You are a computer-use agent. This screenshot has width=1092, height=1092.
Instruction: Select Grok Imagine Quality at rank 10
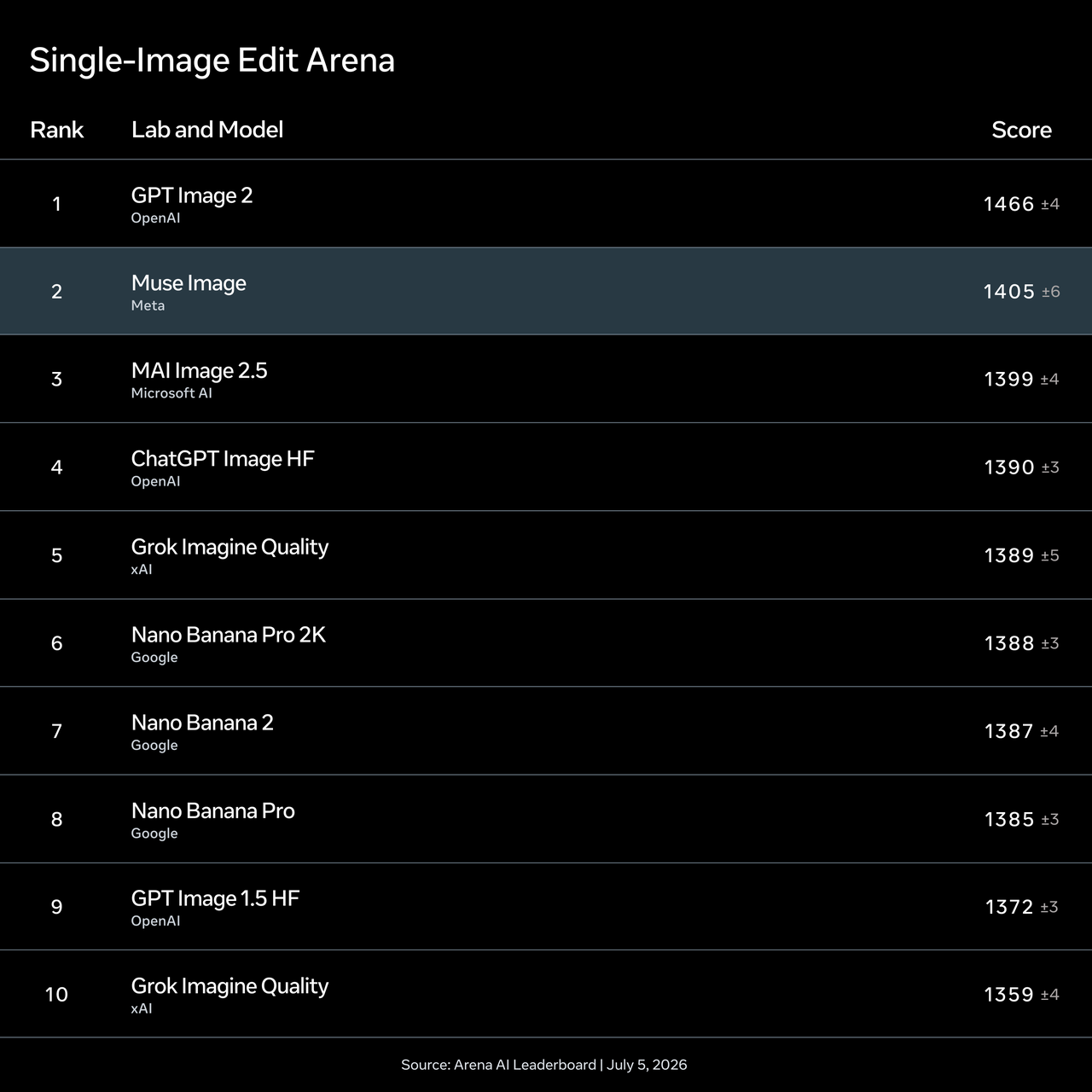(546, 994)
